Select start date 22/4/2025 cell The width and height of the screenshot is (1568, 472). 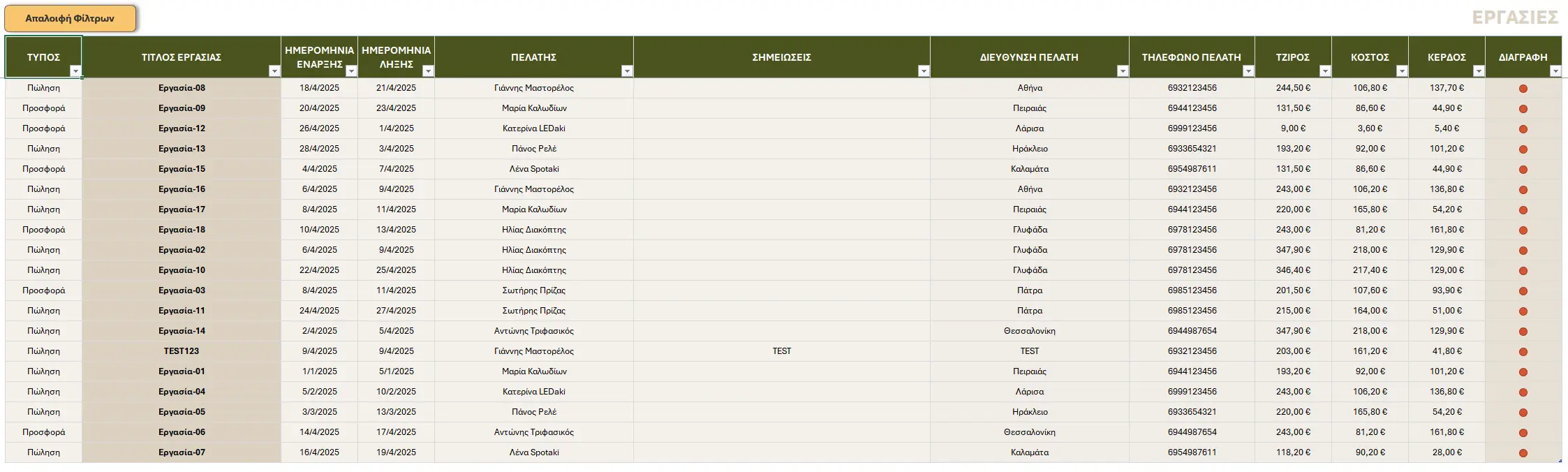click(x=320, y=270)
